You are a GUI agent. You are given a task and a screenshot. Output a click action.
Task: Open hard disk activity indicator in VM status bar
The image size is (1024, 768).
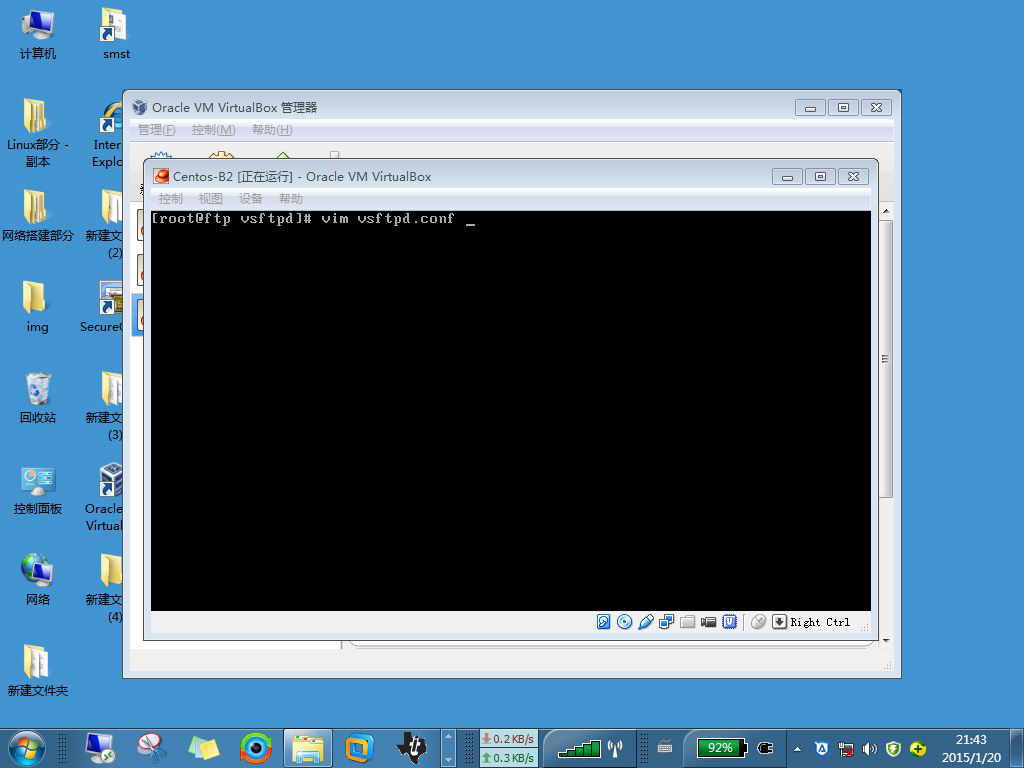point(603,622)
